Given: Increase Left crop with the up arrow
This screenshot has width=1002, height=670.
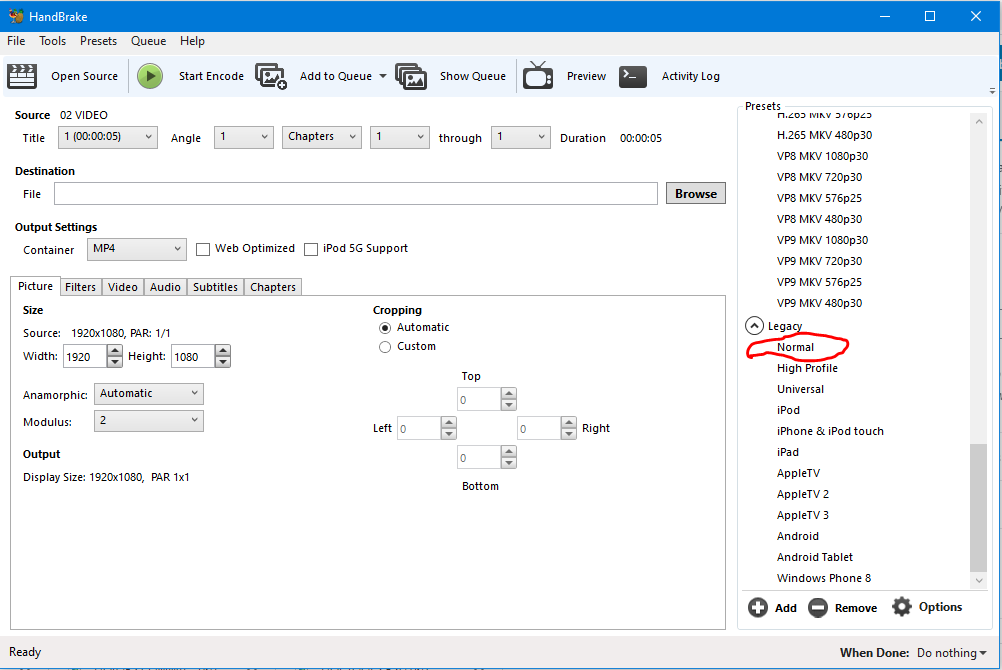Looking at the screenshot, I should pos(449,423).
